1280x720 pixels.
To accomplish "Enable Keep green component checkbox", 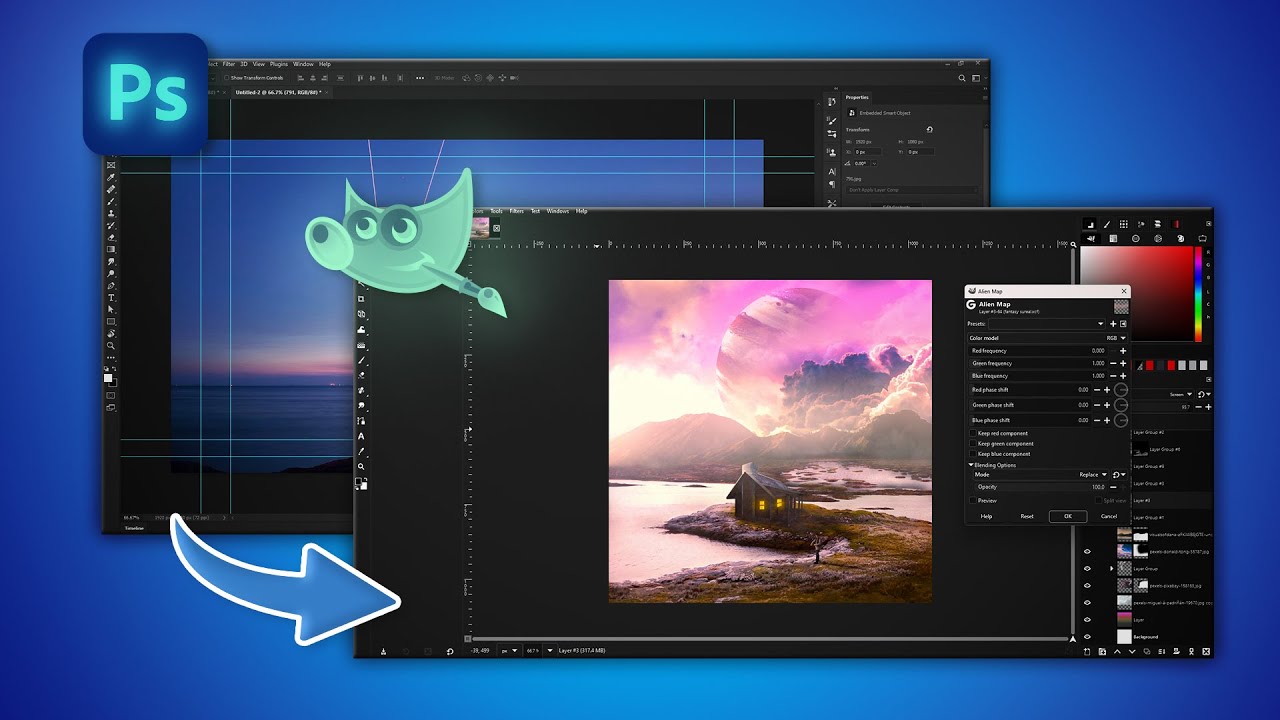I will [973, 443].
